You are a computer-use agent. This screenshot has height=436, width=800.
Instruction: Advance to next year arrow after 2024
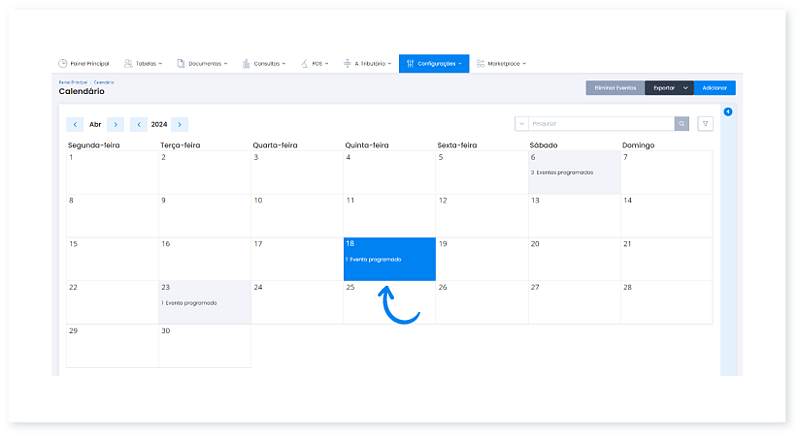tap(179, 124)
